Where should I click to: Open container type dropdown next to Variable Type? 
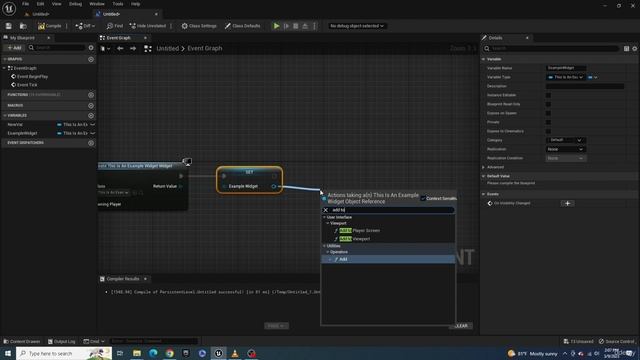coord(593,77)
